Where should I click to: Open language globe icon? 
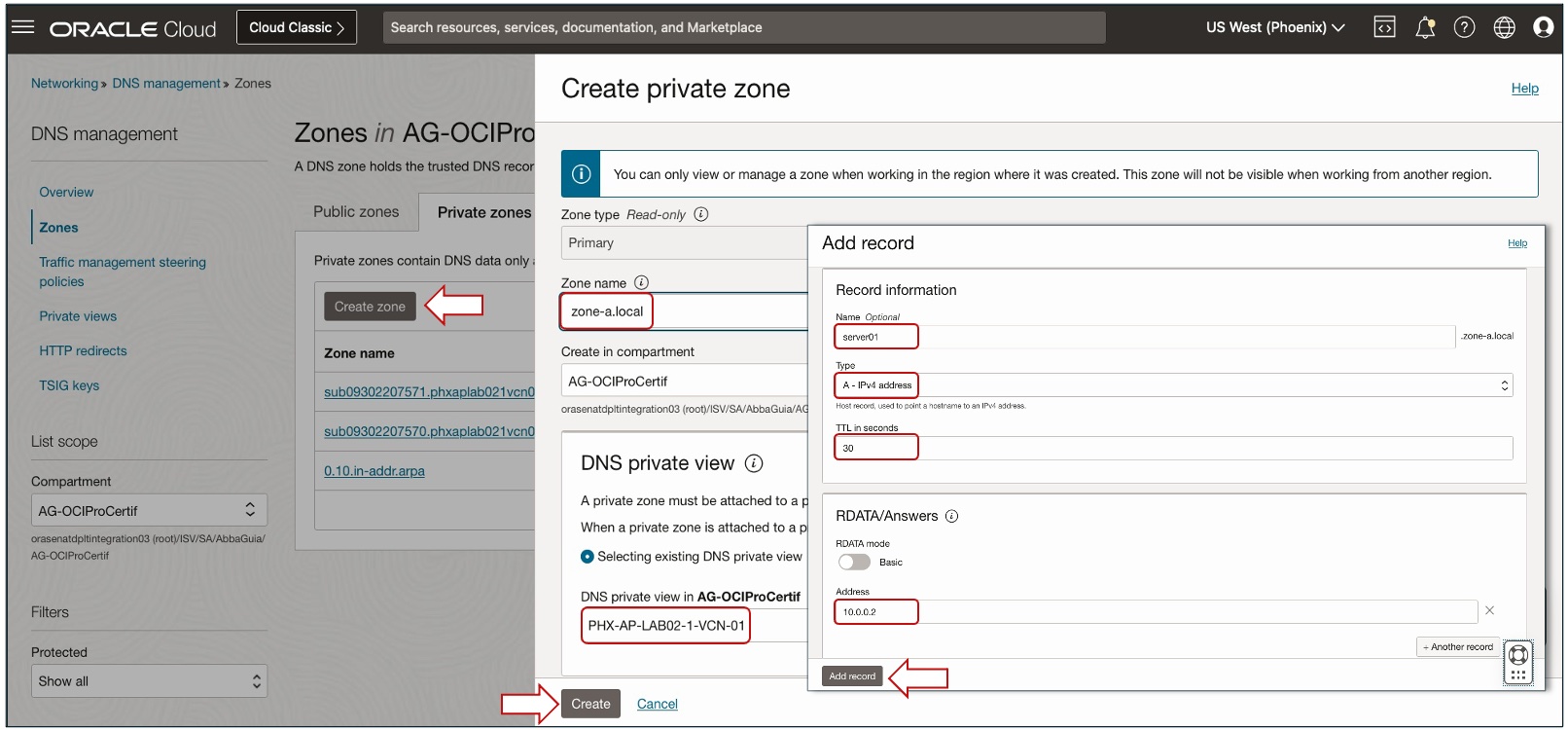[1504, 27]
